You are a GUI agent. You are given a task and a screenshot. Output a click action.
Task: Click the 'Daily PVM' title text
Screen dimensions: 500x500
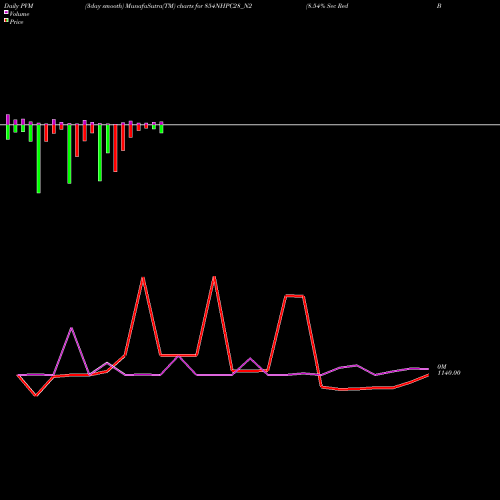[19, 6]
